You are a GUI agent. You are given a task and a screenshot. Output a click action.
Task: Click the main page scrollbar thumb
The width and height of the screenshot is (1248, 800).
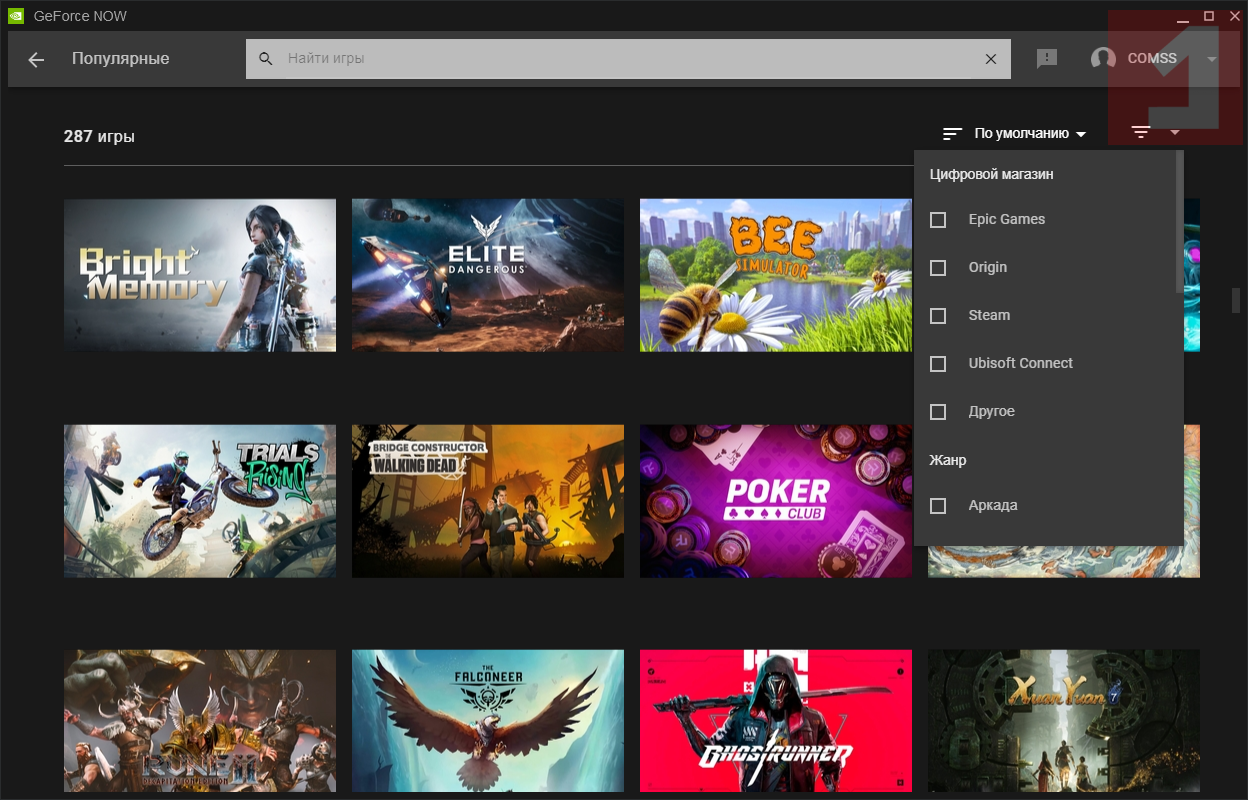point(1236,300)
